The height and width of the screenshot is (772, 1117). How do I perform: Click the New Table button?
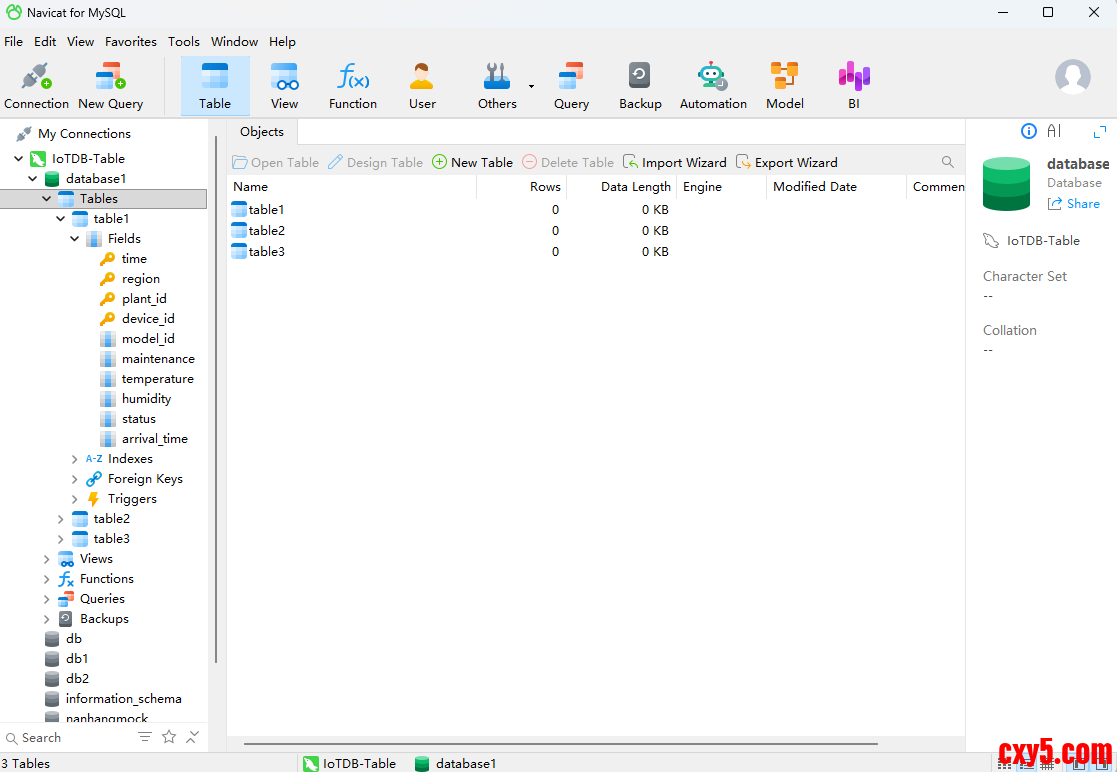pos(472,162)
